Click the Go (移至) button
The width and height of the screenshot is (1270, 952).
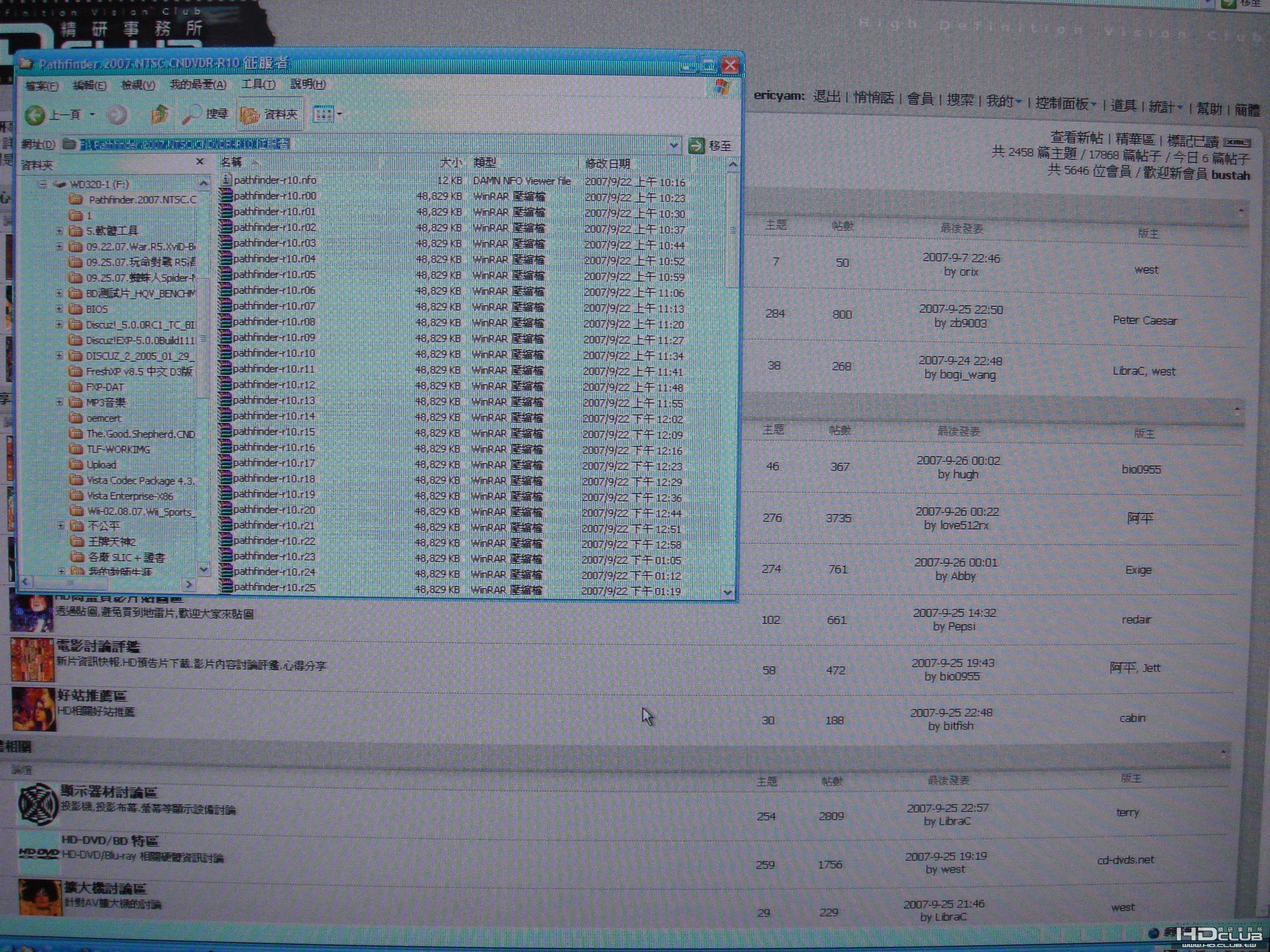click(711, 146)
